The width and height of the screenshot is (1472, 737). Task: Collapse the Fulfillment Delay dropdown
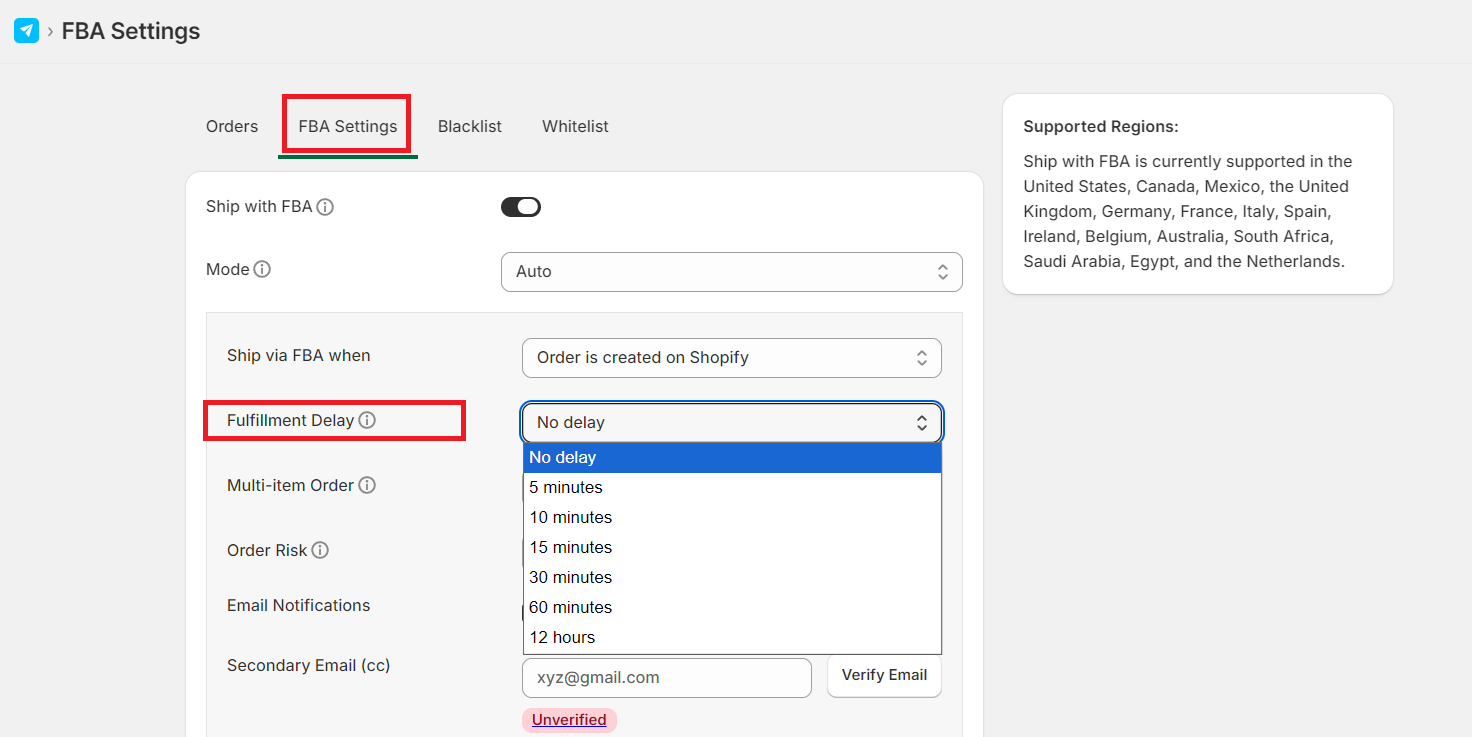(731, 423)
